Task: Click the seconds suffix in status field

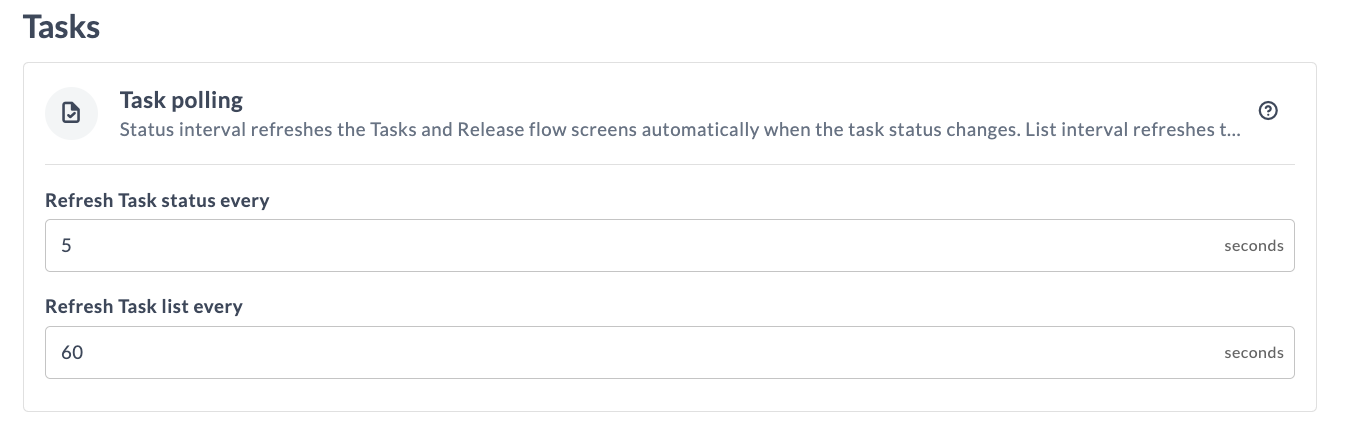Action: 1253,246
